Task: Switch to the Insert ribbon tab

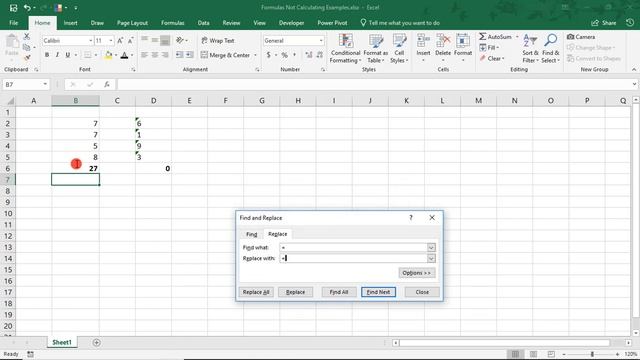Action: [70, 23]
